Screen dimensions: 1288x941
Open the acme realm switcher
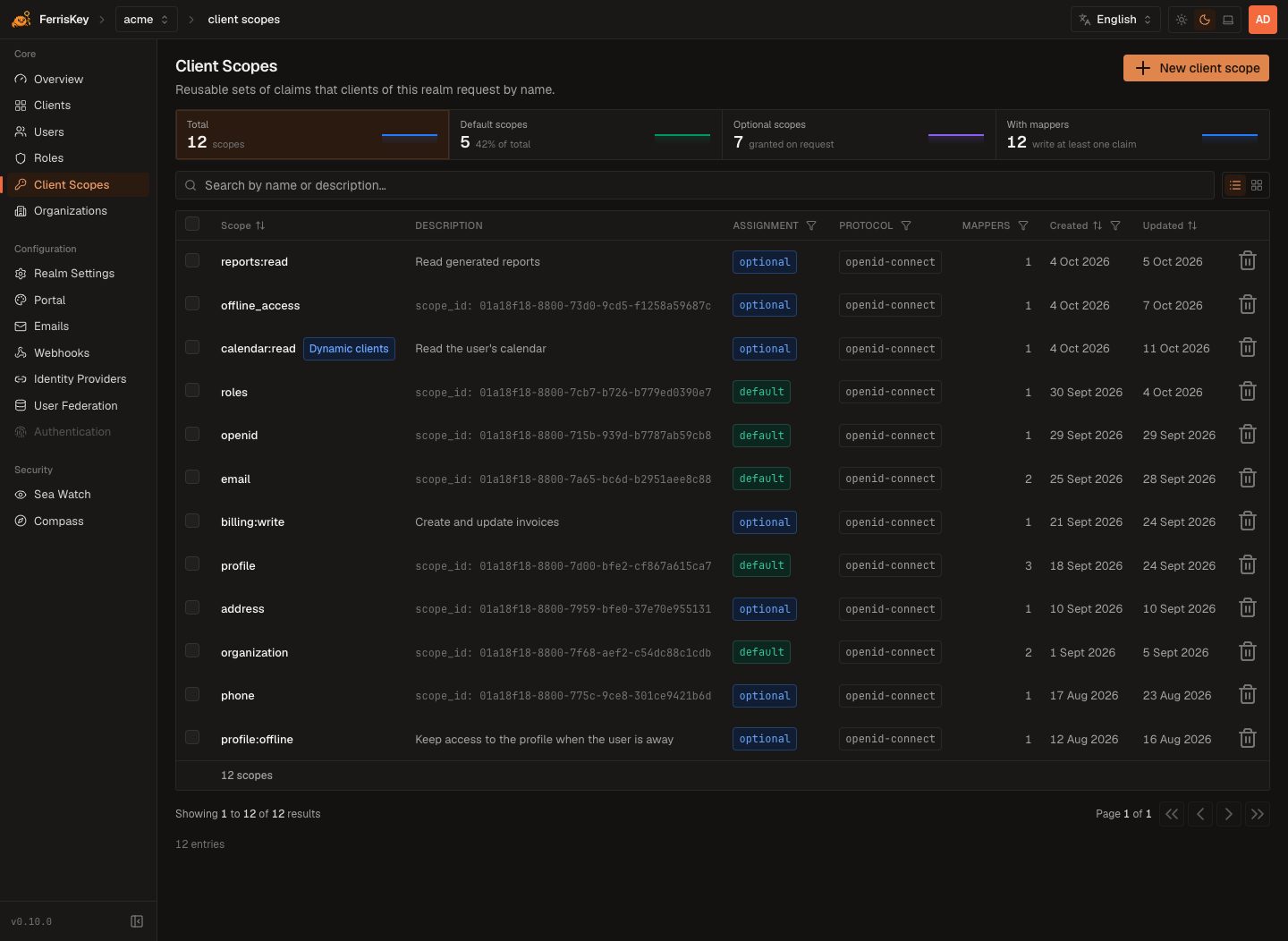tap(146, 20)
